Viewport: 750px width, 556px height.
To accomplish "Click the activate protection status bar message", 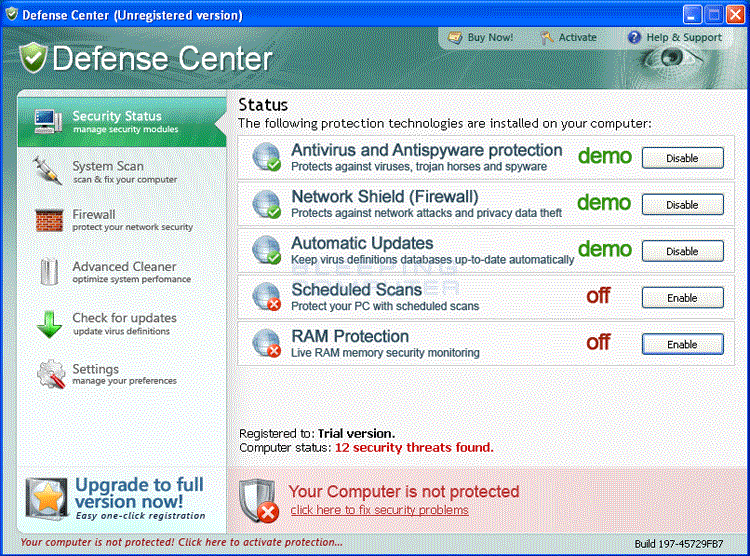I will 181,543.
